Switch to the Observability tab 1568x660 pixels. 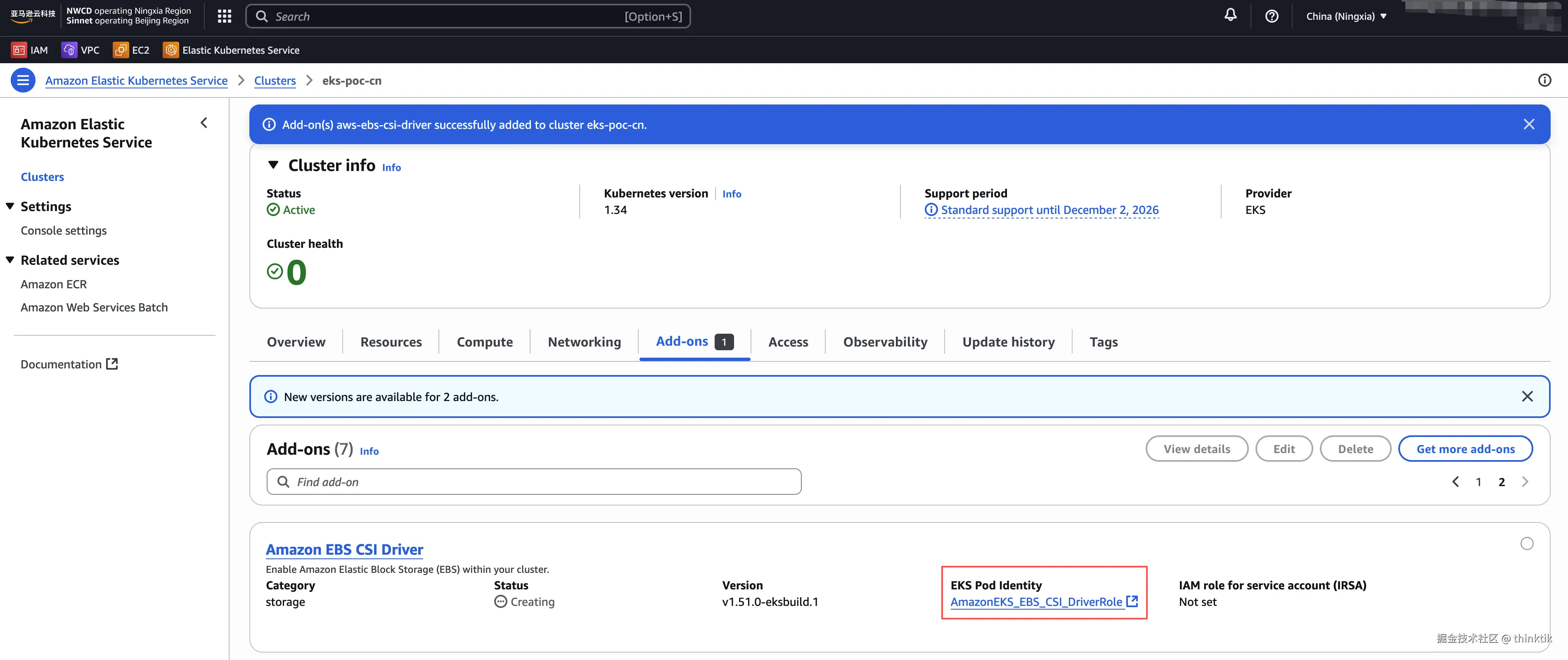pos(885,342)
